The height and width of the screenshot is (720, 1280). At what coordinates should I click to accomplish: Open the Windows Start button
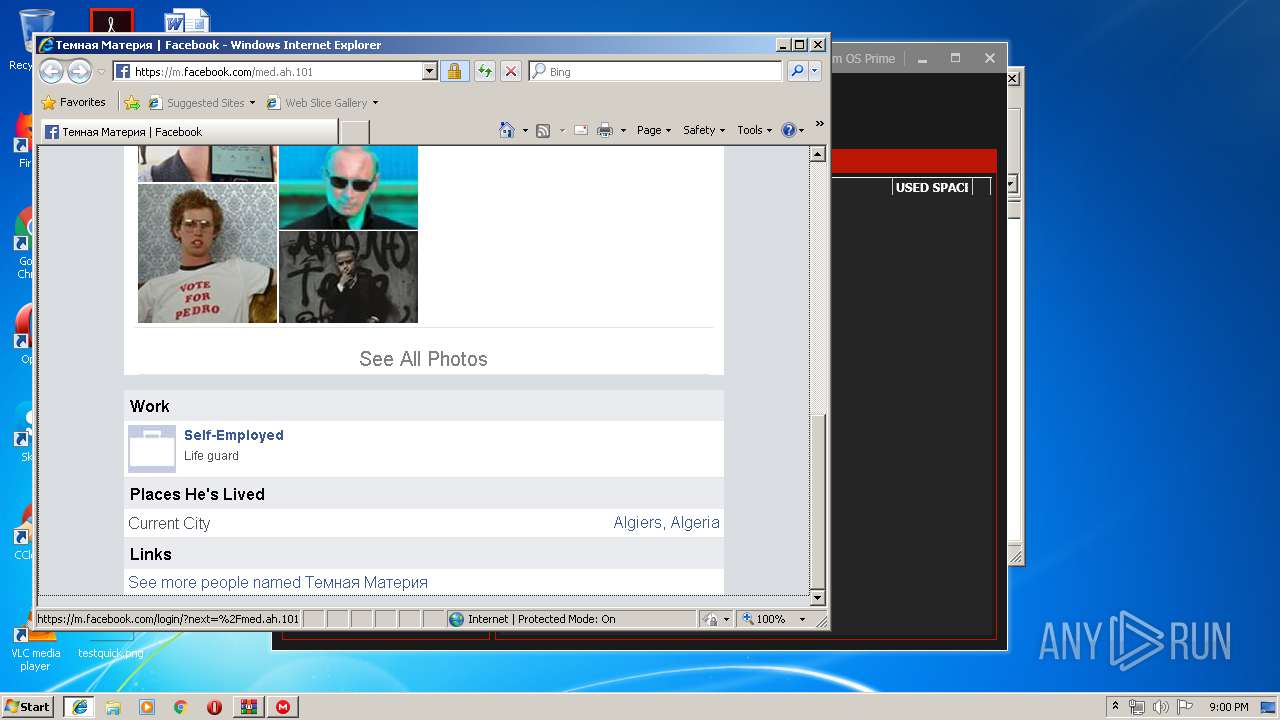tap(28, 706)
